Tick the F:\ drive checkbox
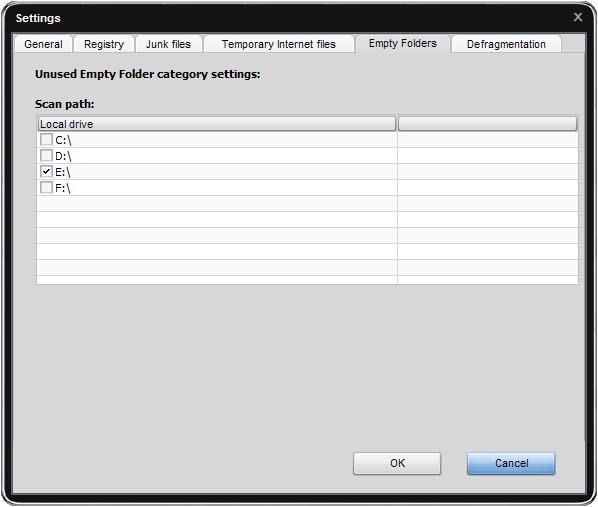Viewport: 598px width, 507px height. tap(46, 187)
